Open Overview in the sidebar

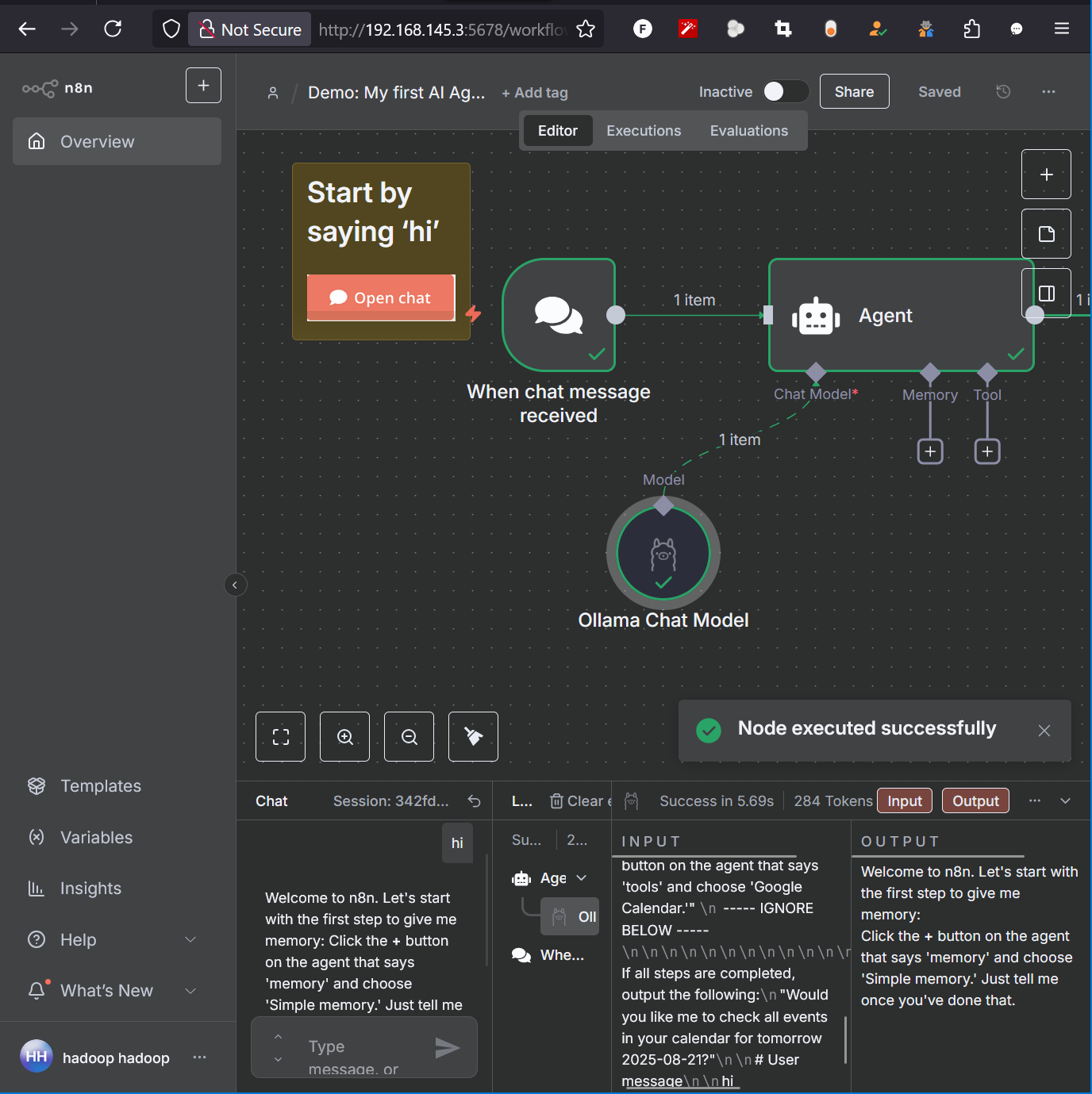pos(117,141)
